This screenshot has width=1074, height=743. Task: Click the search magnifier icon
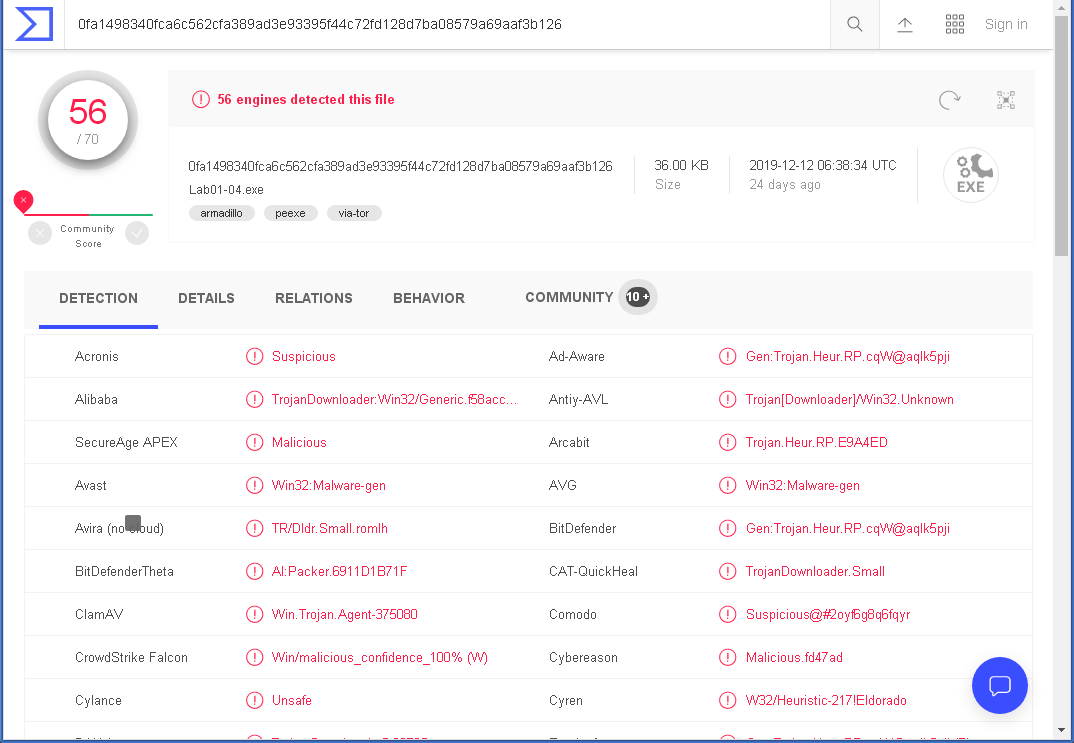pos(854,24)
